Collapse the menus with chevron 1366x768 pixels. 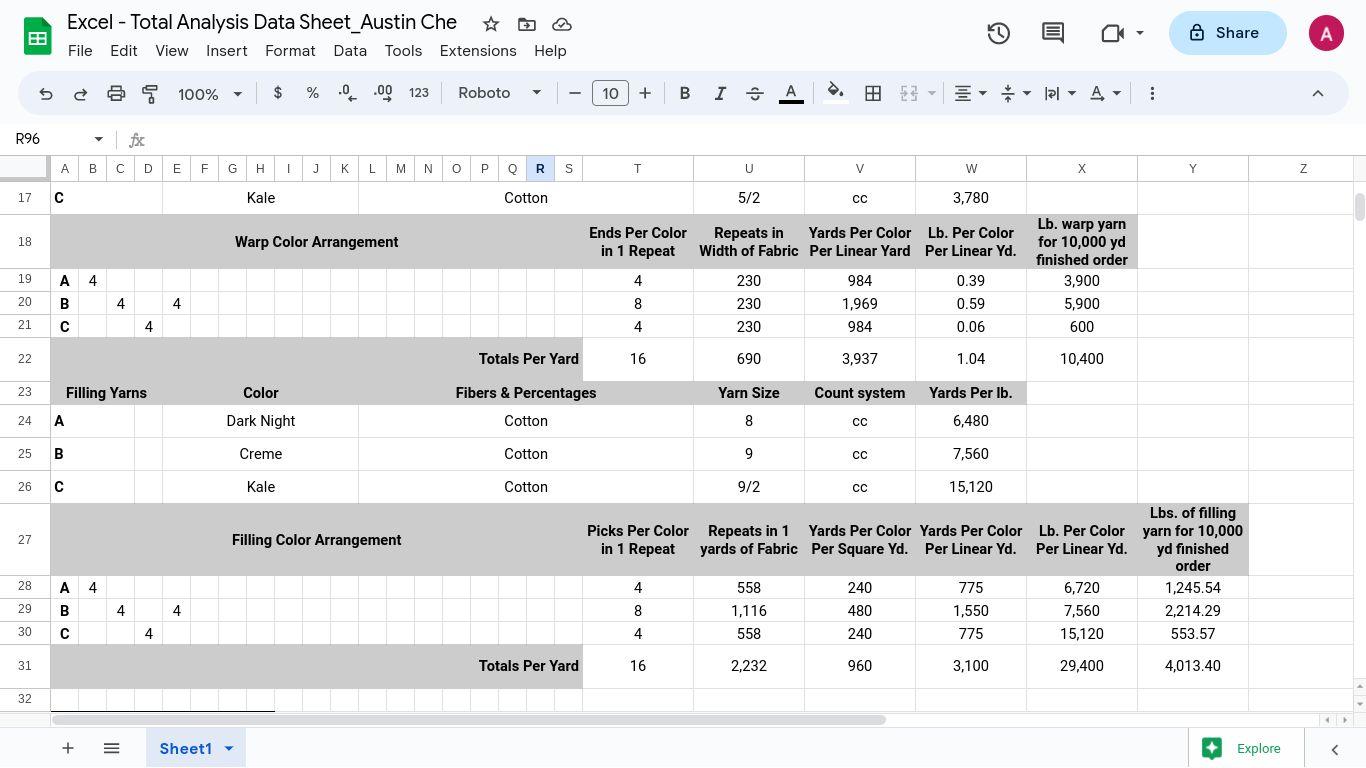(x=1318, y=93)
